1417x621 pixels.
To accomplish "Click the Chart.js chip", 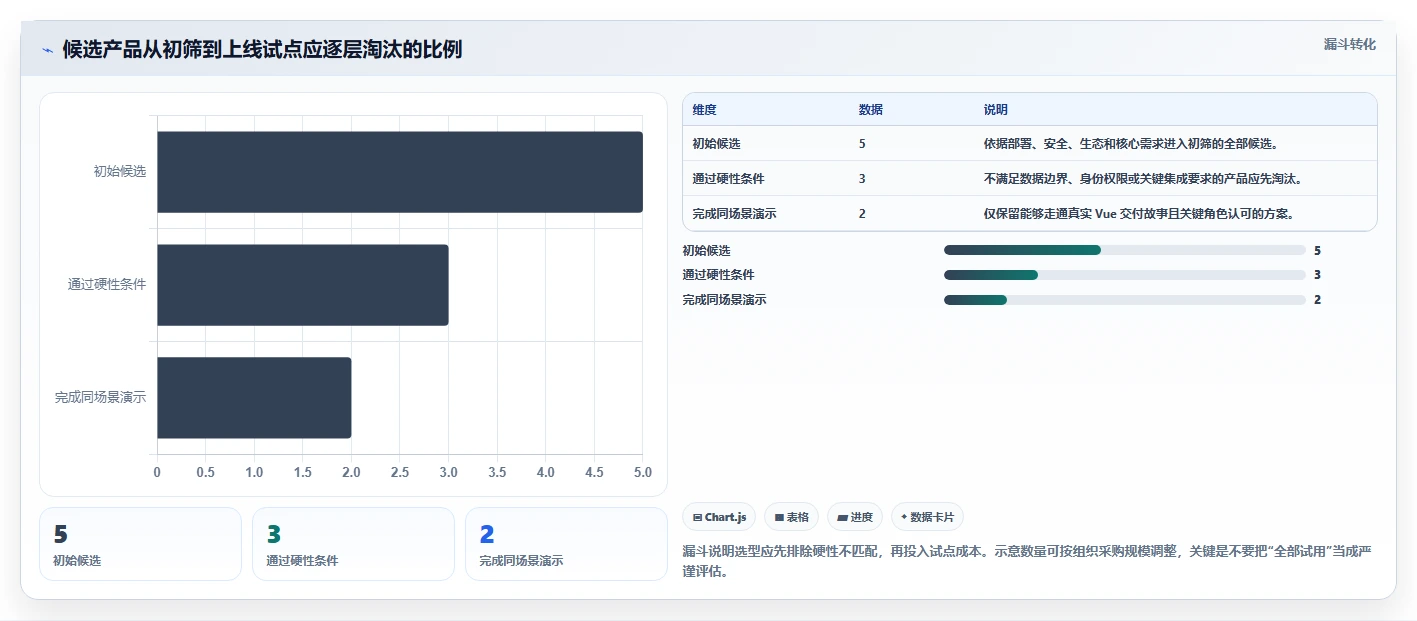I will [719, 517].
